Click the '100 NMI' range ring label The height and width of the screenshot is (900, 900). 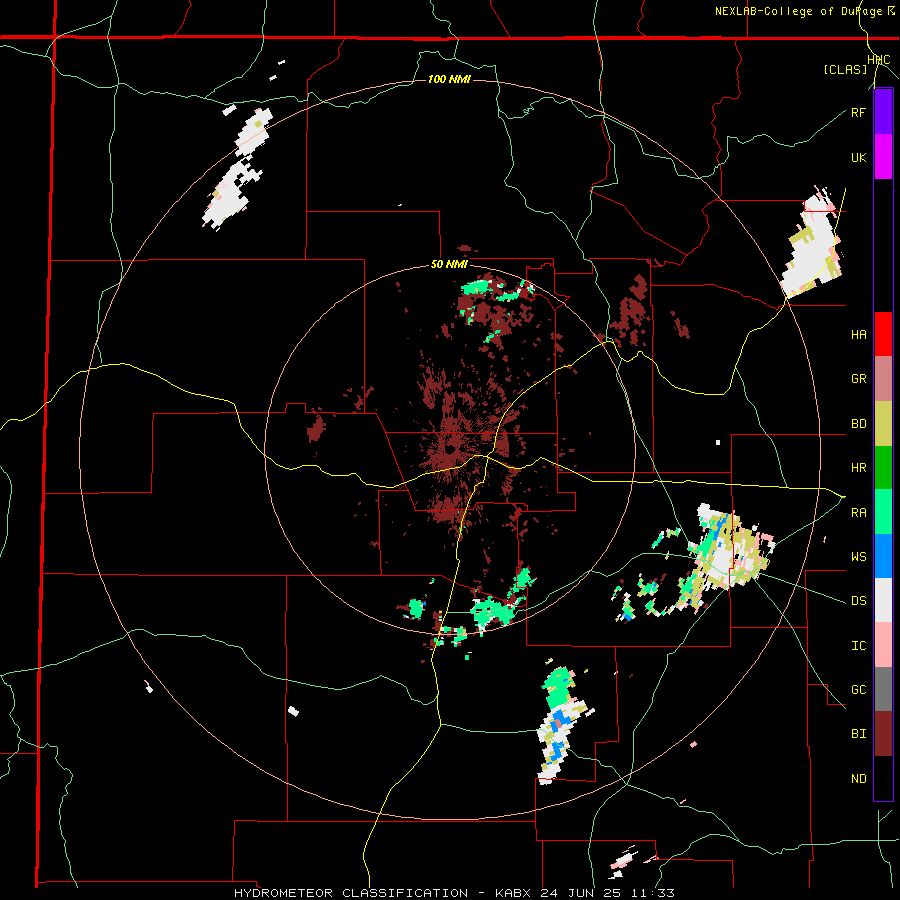click(x=449, y=79)
